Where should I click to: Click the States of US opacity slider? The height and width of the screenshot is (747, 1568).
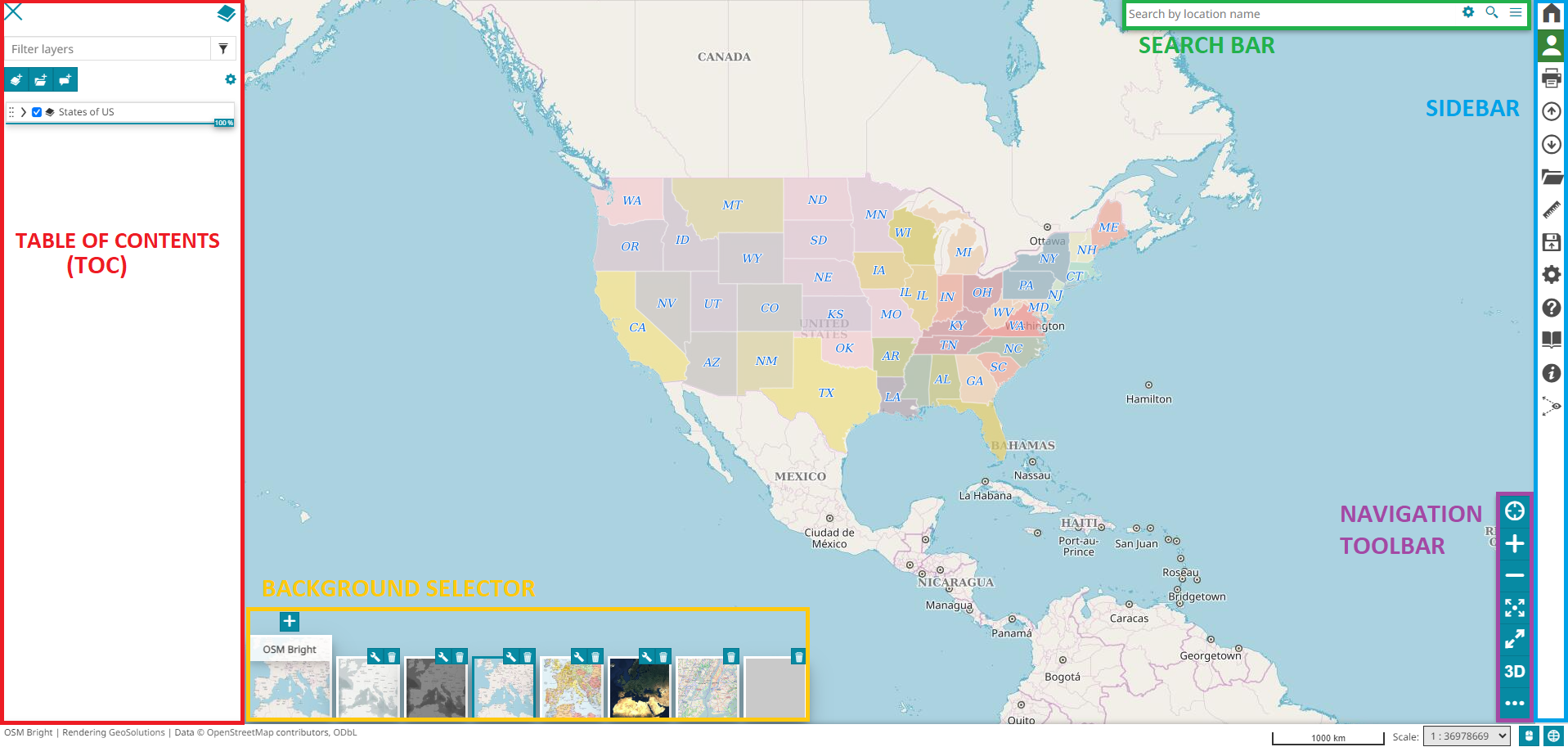point(120,124)
